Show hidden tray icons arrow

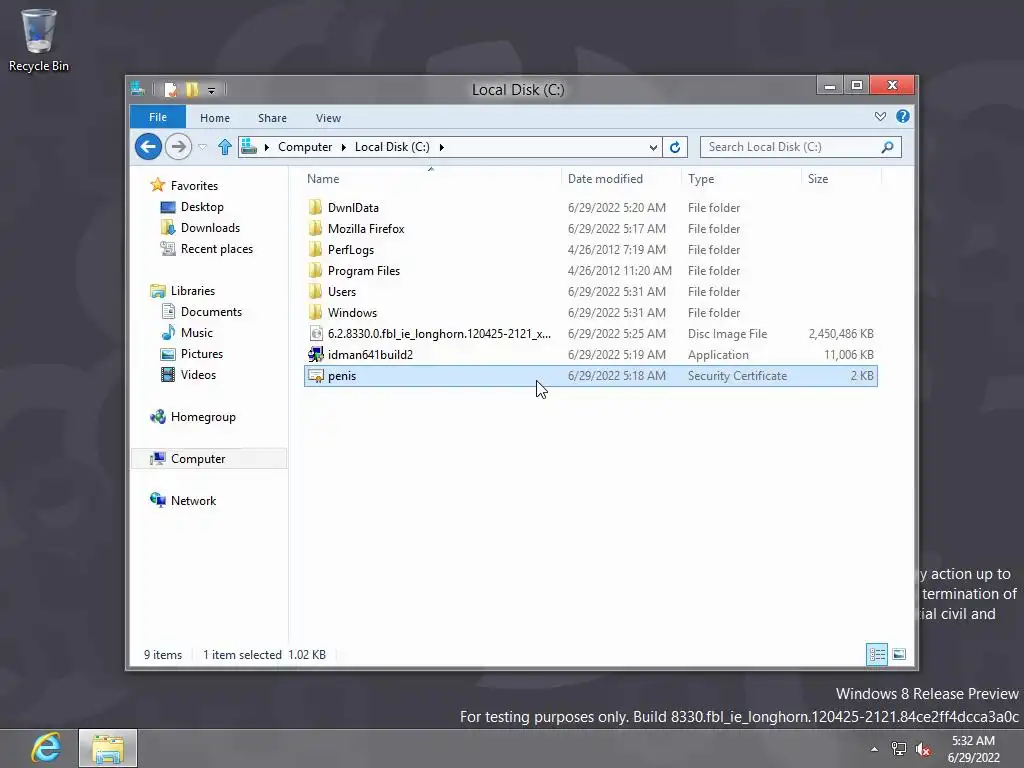coord(874,749)
